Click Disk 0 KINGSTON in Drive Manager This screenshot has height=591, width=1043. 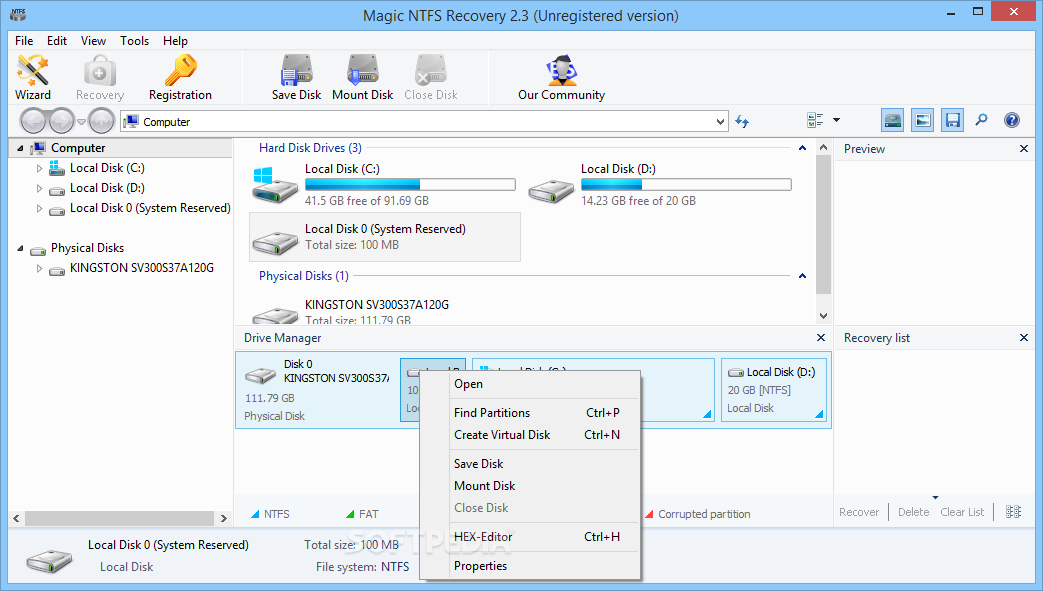317,390
